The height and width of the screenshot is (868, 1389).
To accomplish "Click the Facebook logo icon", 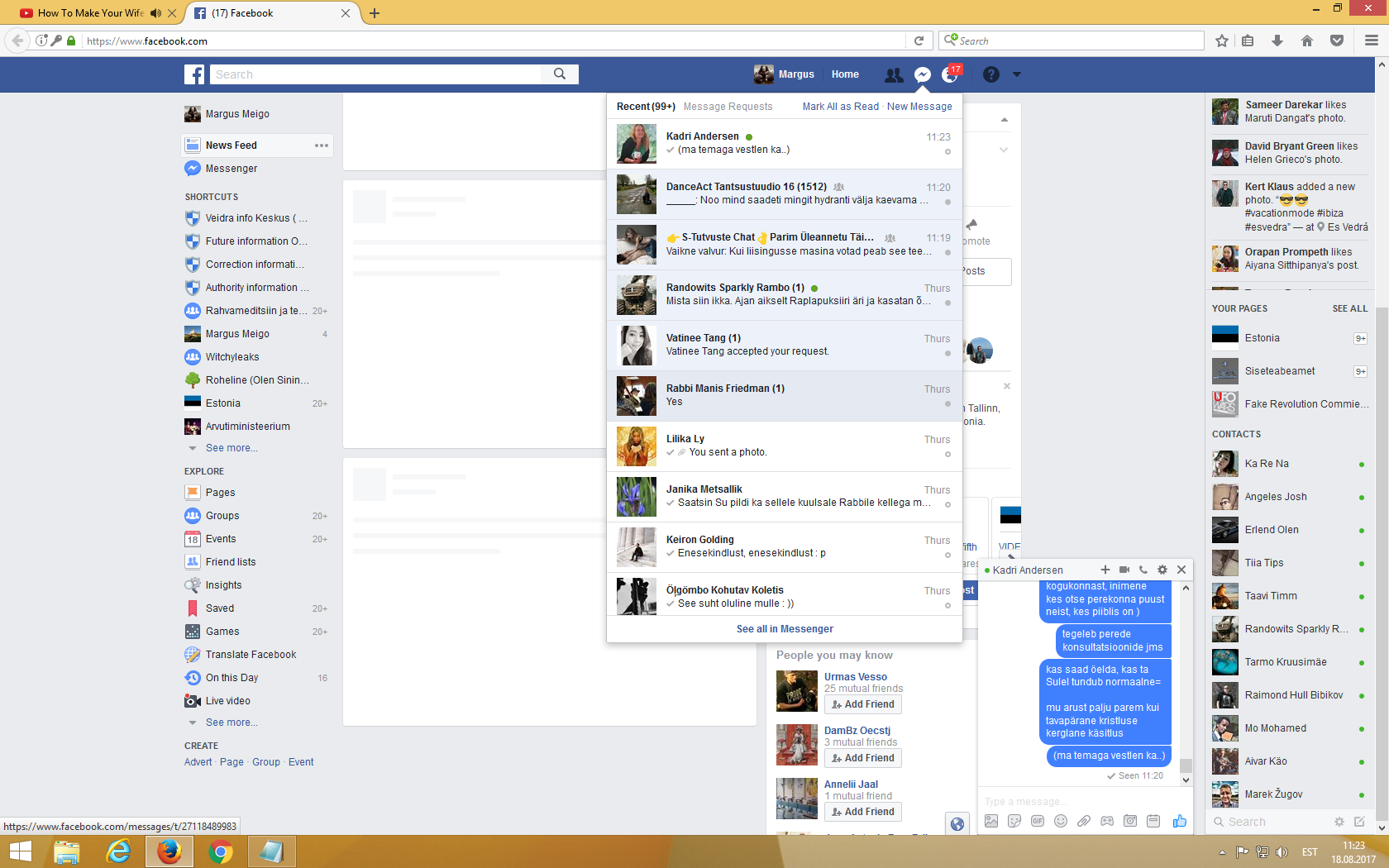I will tap(194, 74).
